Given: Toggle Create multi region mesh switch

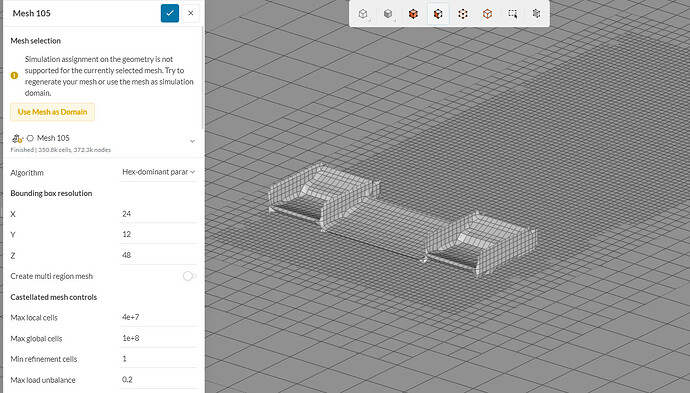Looking at the screenshot, I should (190, 276).
